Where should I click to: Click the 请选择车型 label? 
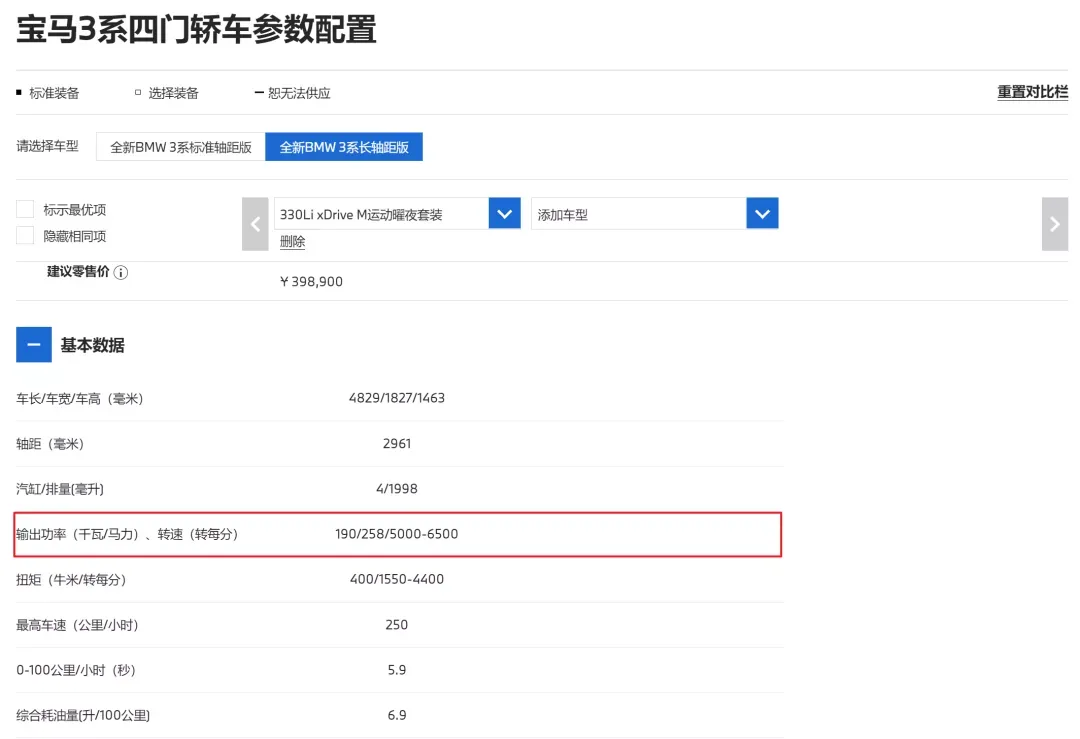coord(48,146)
